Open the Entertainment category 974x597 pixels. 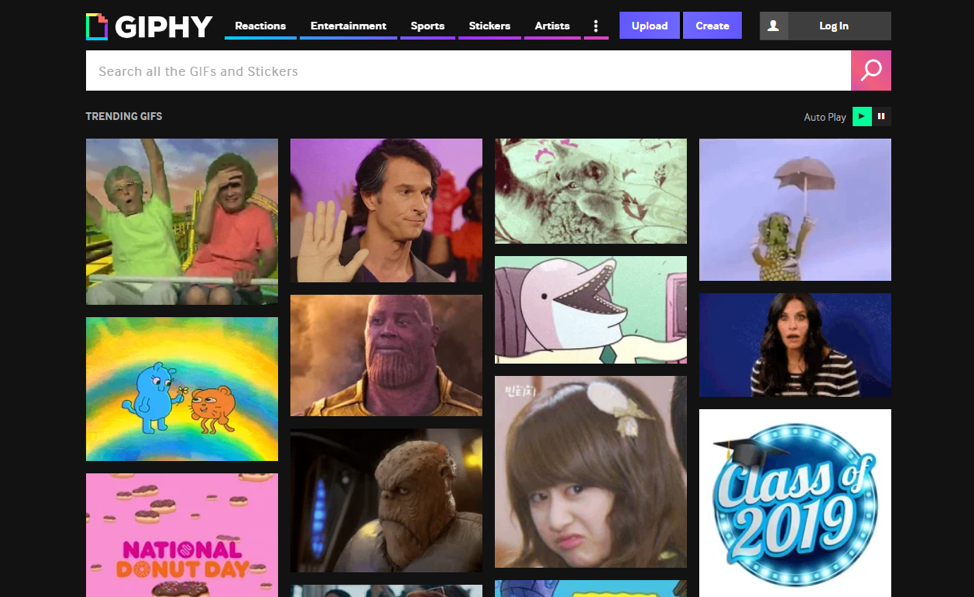(348, 26)
